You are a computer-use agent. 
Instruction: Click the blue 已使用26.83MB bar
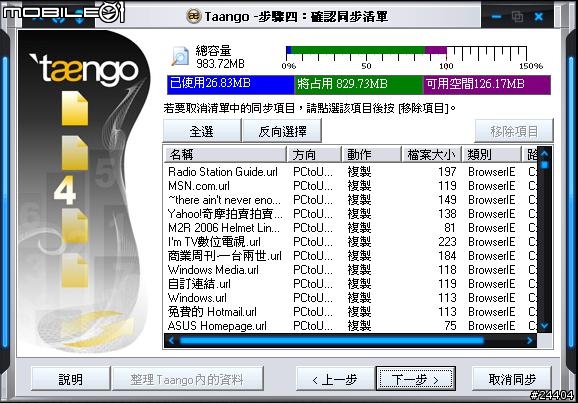[x=231, y=85]
